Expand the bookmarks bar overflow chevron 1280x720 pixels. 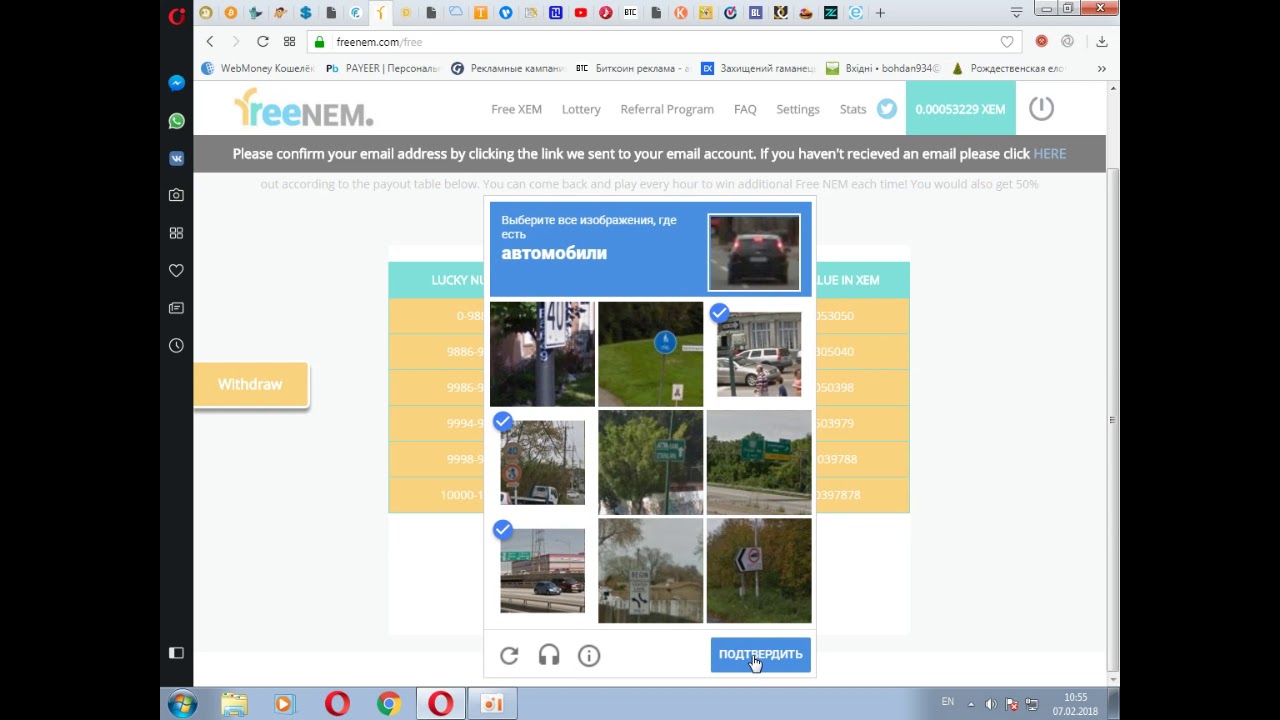(1101, 68)
